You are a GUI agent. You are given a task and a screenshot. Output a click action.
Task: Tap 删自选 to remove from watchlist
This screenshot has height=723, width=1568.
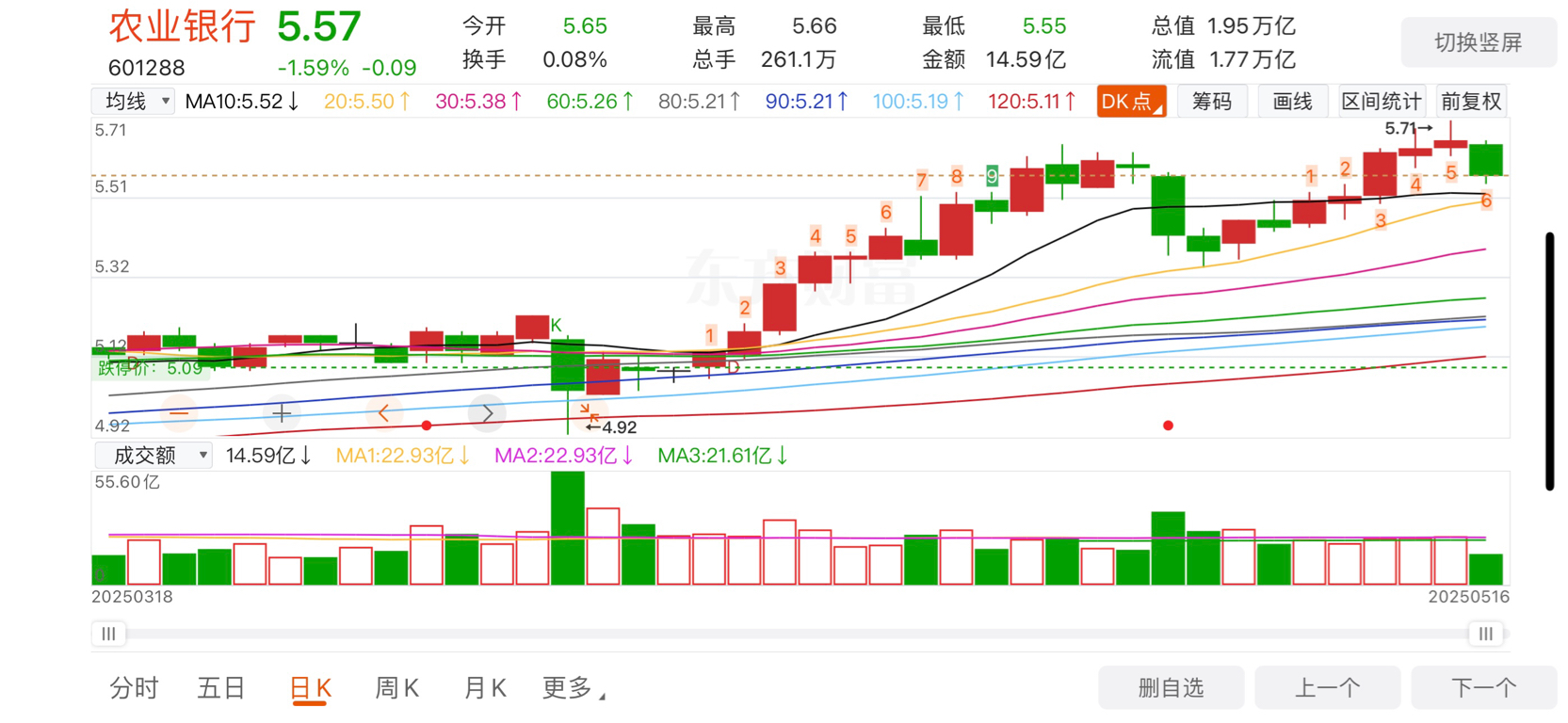point(1171,688)
